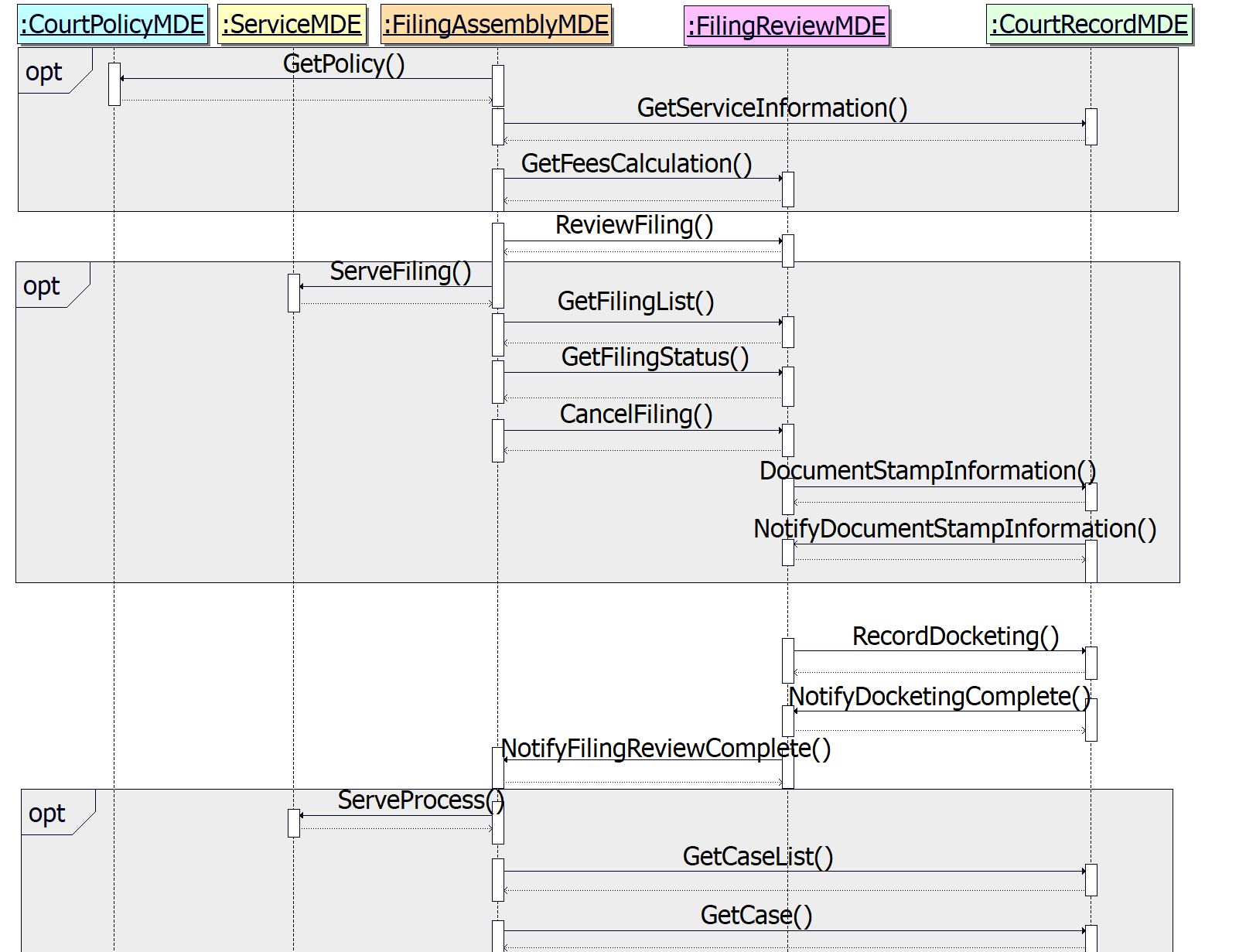
Task: Click the GetFeesCalculation() message label
Action: [x=636, y=164]
